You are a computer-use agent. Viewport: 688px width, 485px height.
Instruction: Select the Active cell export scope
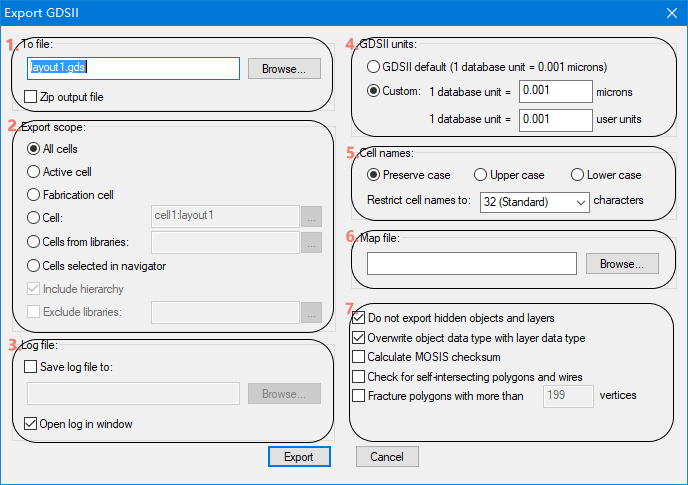[35, 172]
